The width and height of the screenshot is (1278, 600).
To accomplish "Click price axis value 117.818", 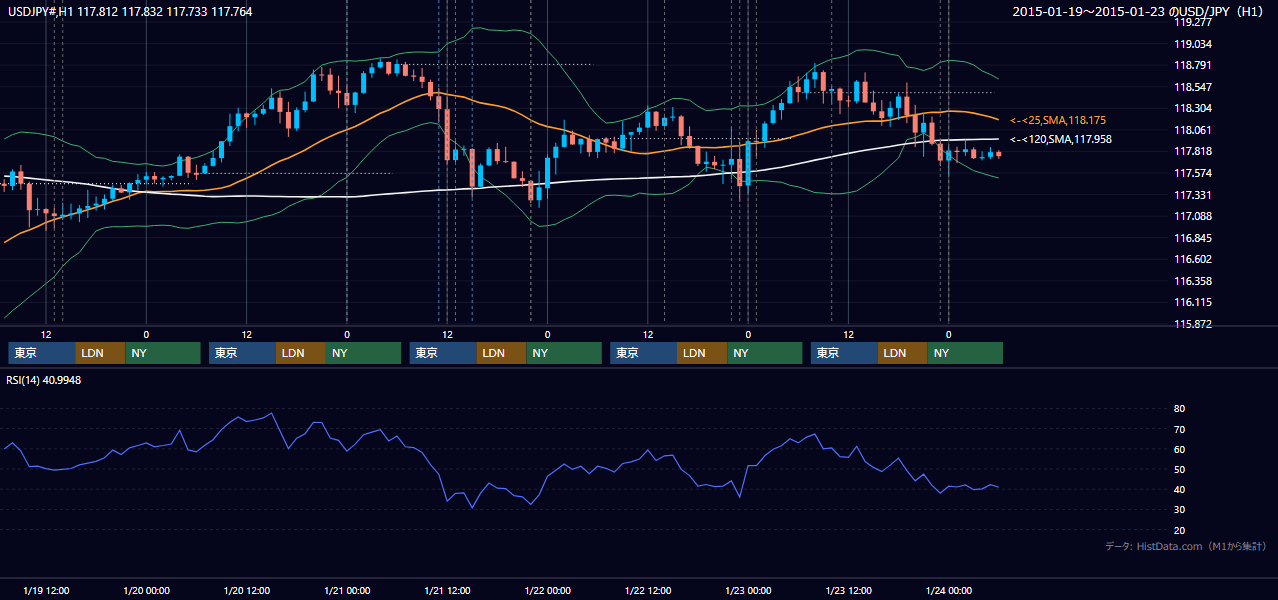I will pos(1193,152).
